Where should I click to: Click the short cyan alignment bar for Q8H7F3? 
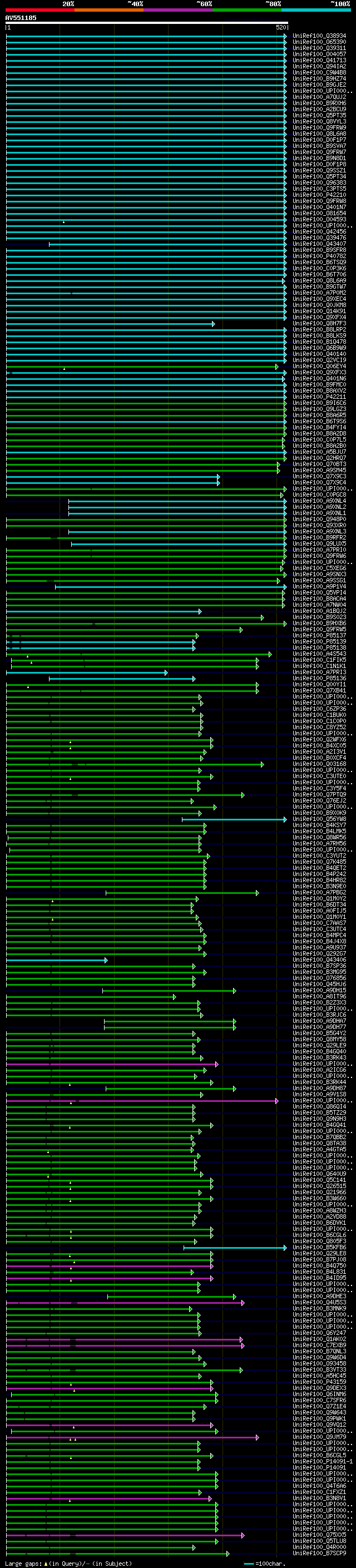click(110, 324)
